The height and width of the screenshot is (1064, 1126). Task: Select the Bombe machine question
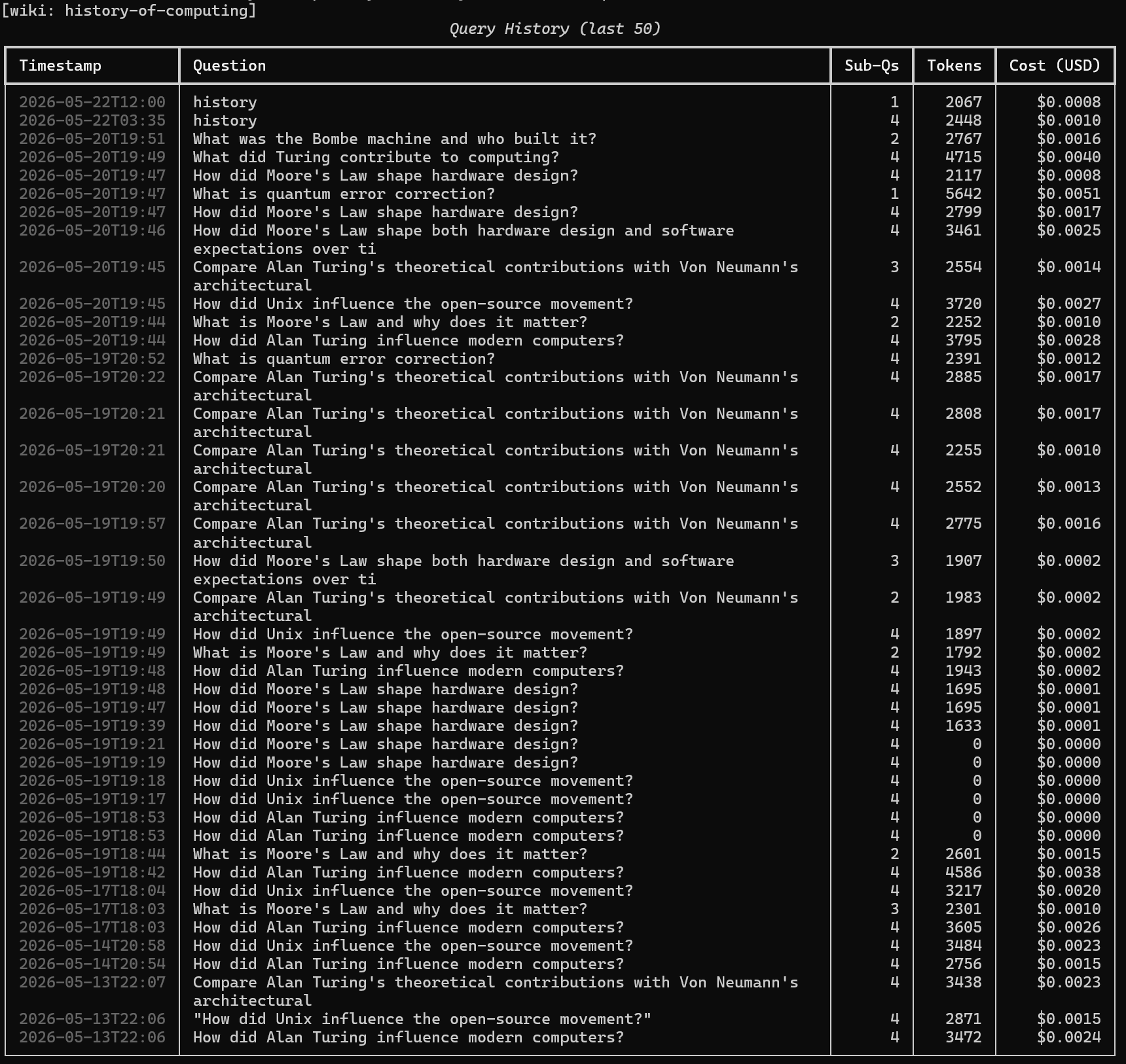[395, 139]
